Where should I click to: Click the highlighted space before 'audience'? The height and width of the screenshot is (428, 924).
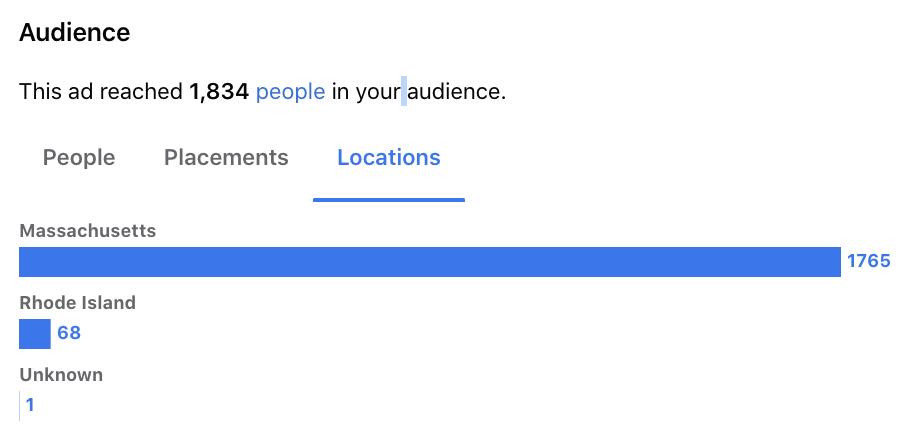point(404,91)
